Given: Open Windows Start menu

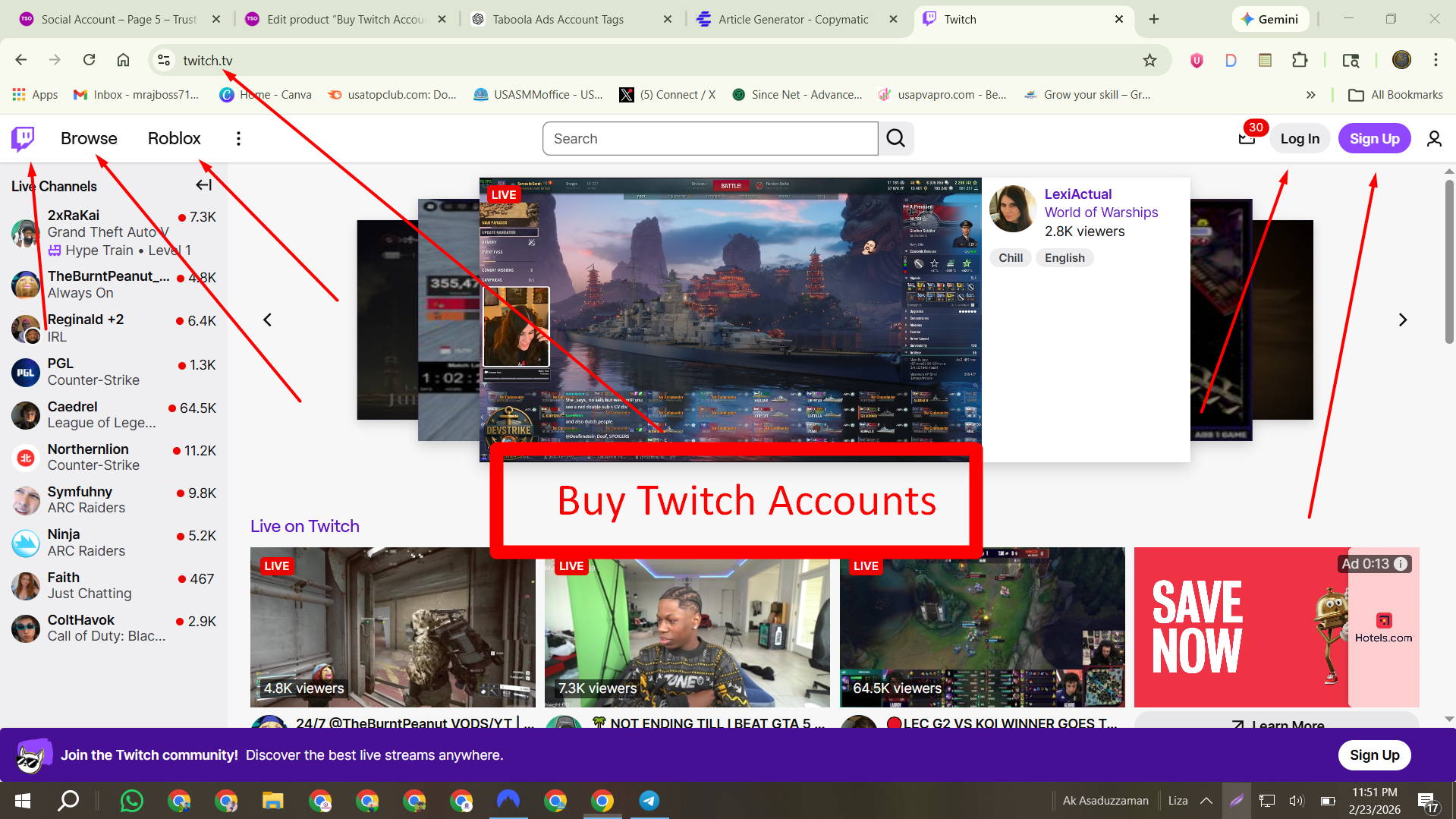Looking at the screenshot, I should (22, 801).
